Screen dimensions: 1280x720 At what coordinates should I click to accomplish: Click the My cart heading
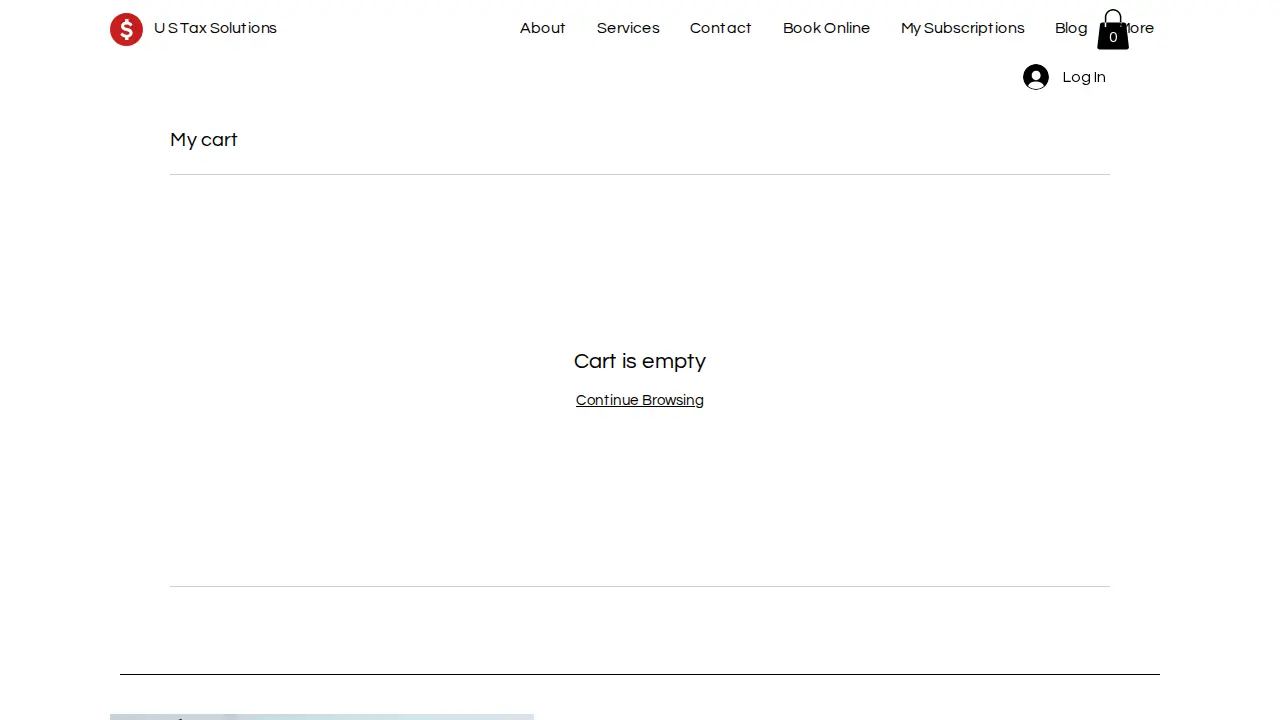tap(204, 140)
